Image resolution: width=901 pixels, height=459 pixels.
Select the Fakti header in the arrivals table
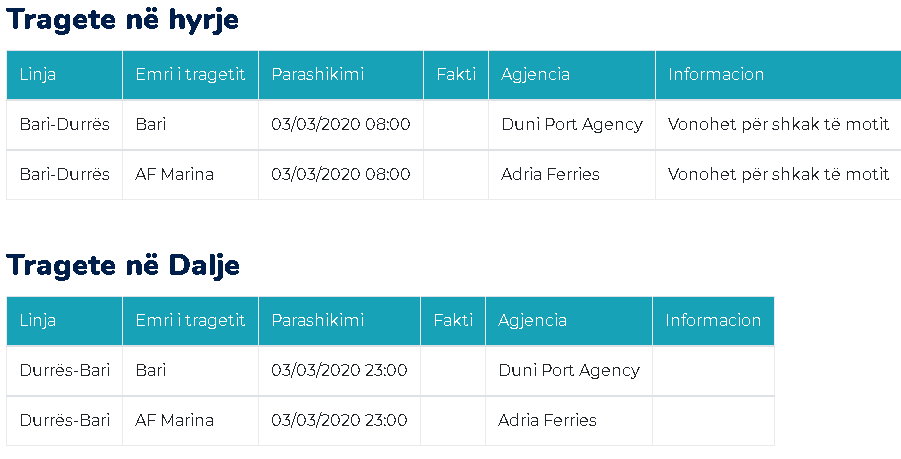point(456,75)
